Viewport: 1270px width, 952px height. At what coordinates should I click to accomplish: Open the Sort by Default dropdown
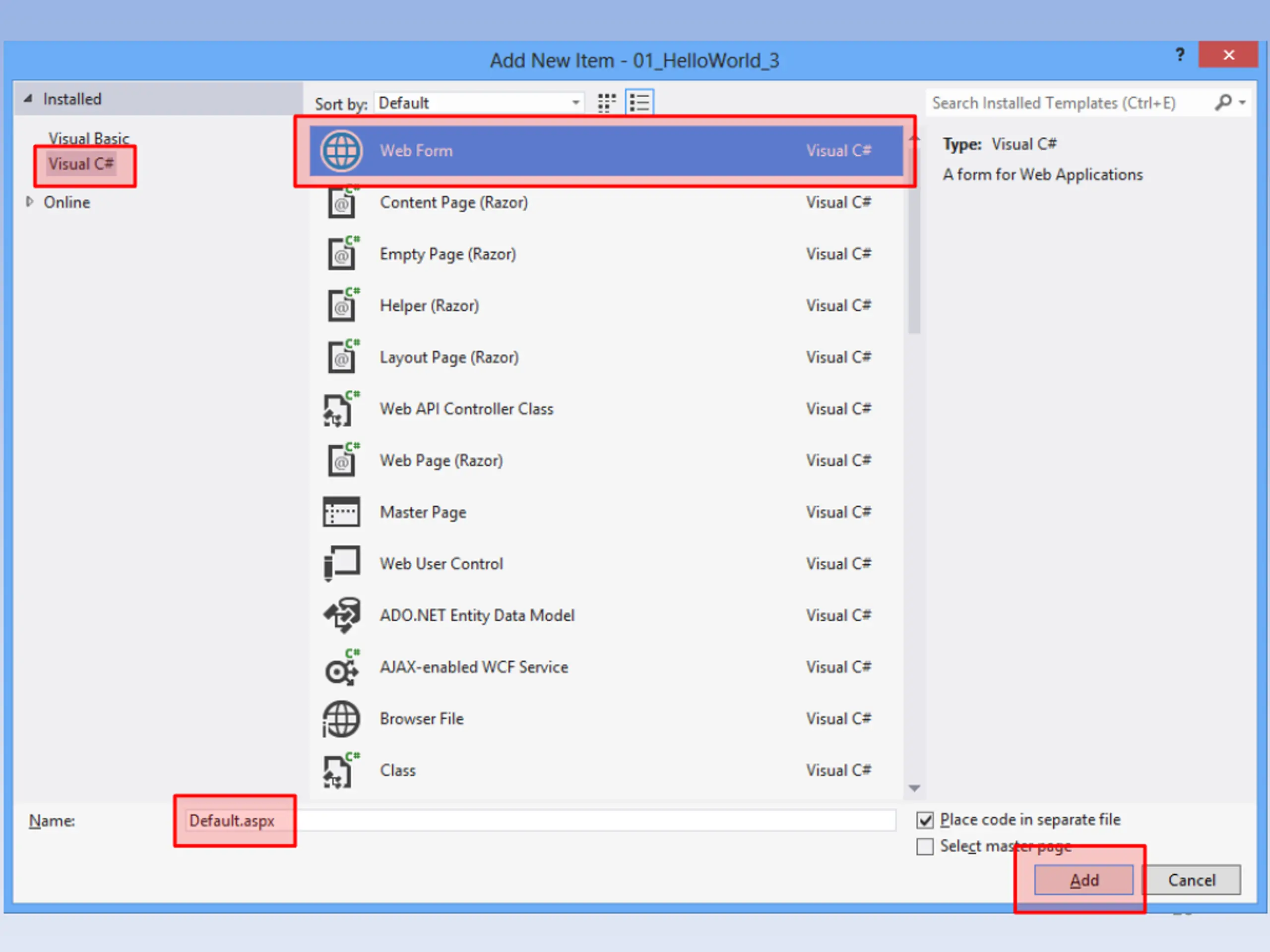coord(479,103)
